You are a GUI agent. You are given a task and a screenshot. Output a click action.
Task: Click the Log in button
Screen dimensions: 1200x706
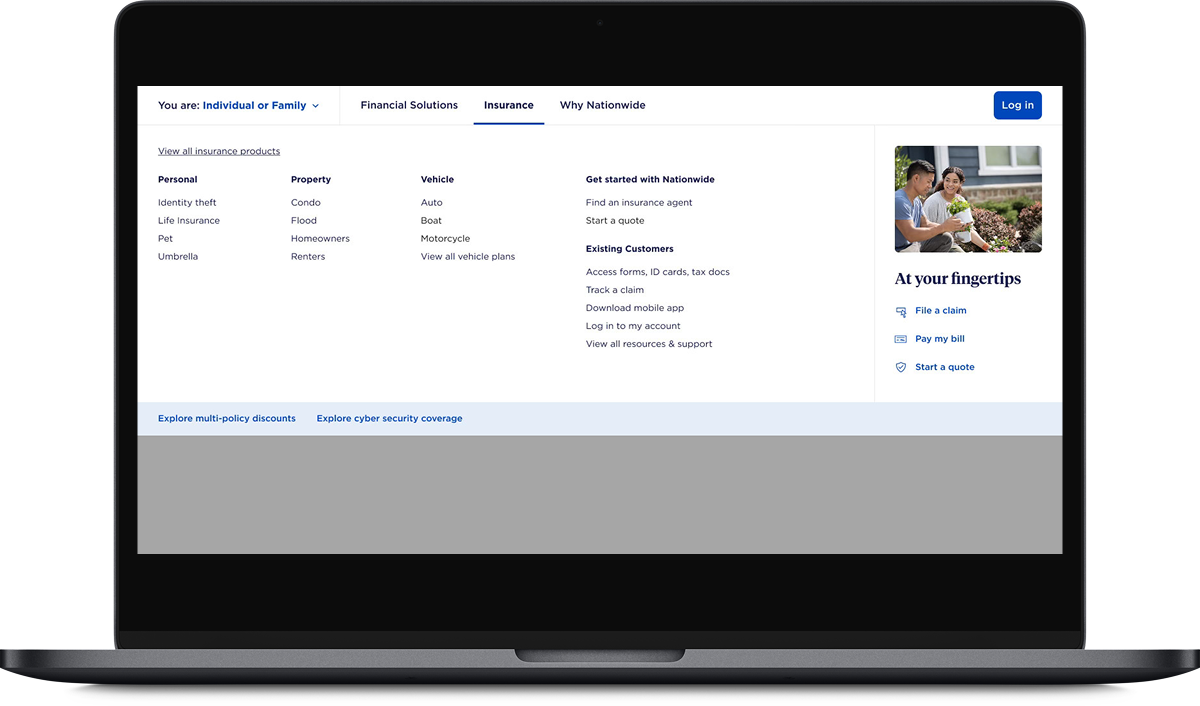click(1018, 105)
